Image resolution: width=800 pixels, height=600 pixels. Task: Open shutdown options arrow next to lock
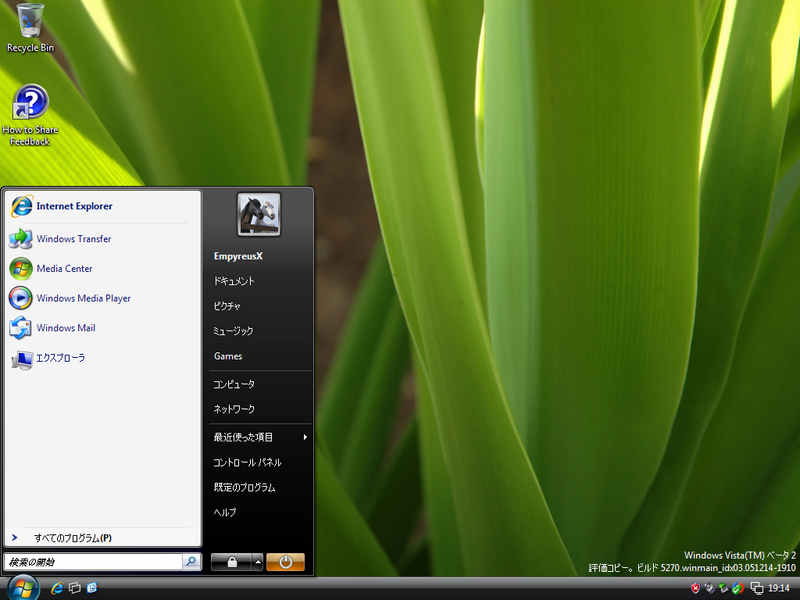(x=258, y=562)
